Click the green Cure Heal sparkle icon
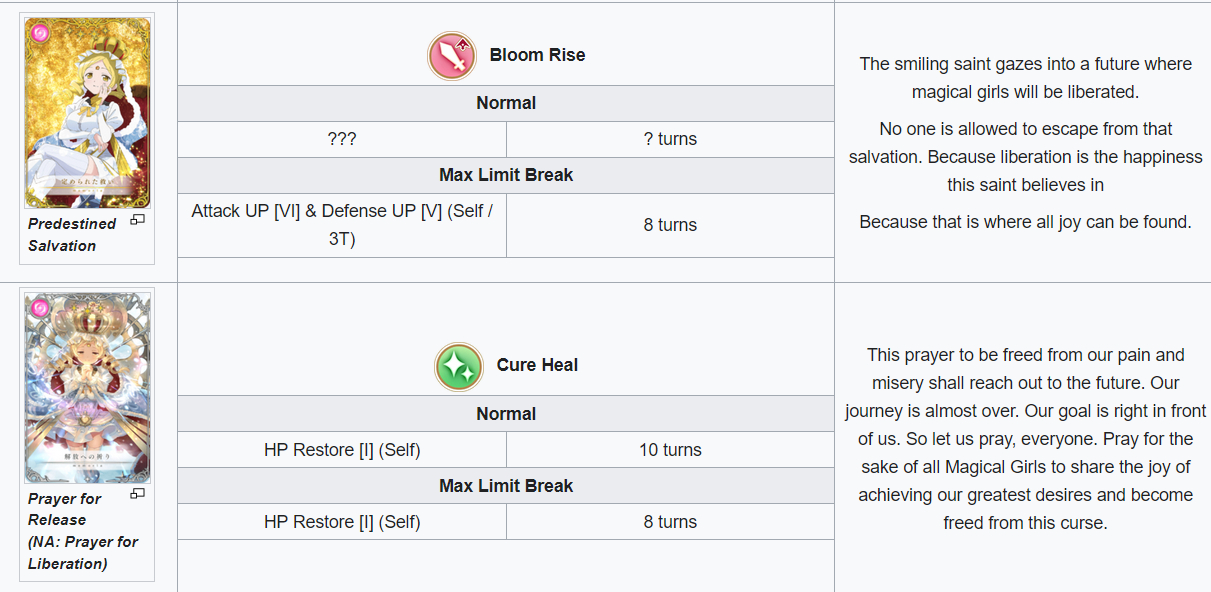The width and height of the screenshot is (1211, 592). [459, 366]
